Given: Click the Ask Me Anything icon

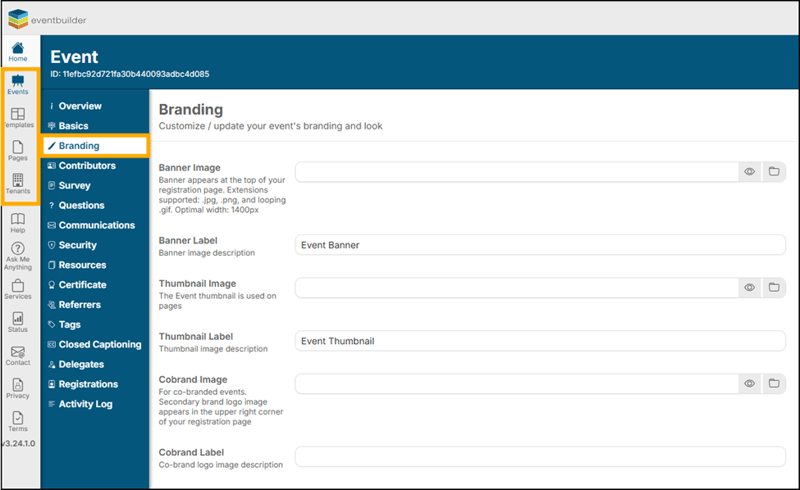Looking at the screenshot, I should click(18, 254).
